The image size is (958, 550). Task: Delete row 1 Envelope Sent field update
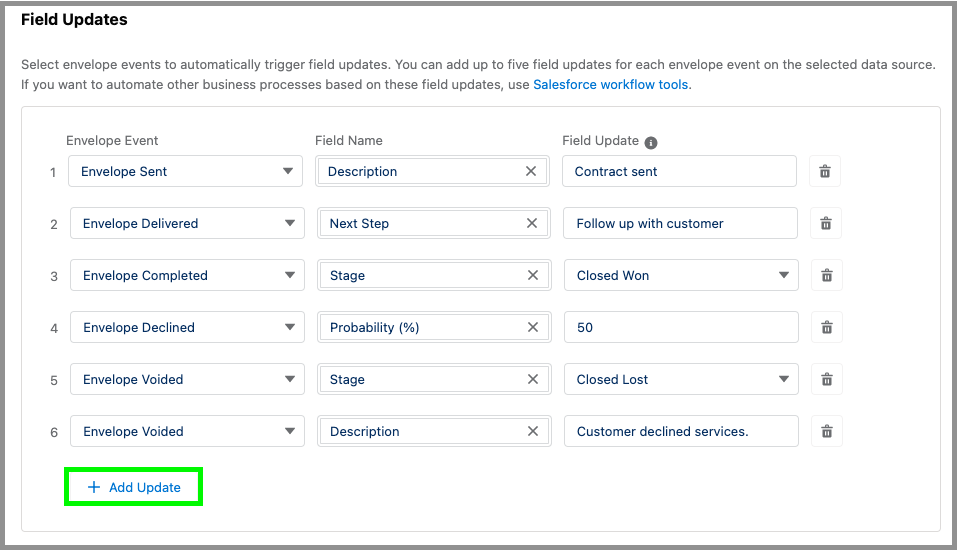click(825, 171)
